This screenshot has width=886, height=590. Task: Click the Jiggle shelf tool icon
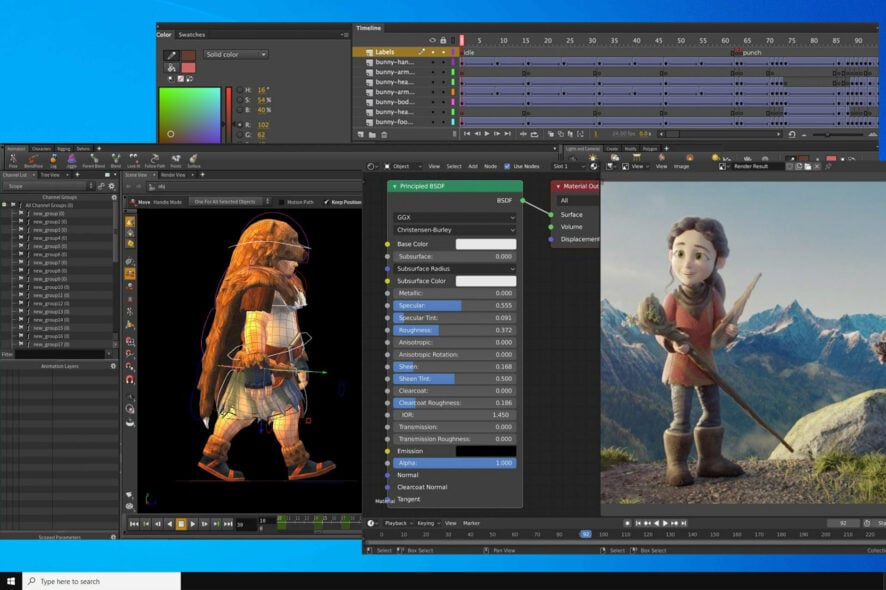pyautogui.click(x=74, y=160)
